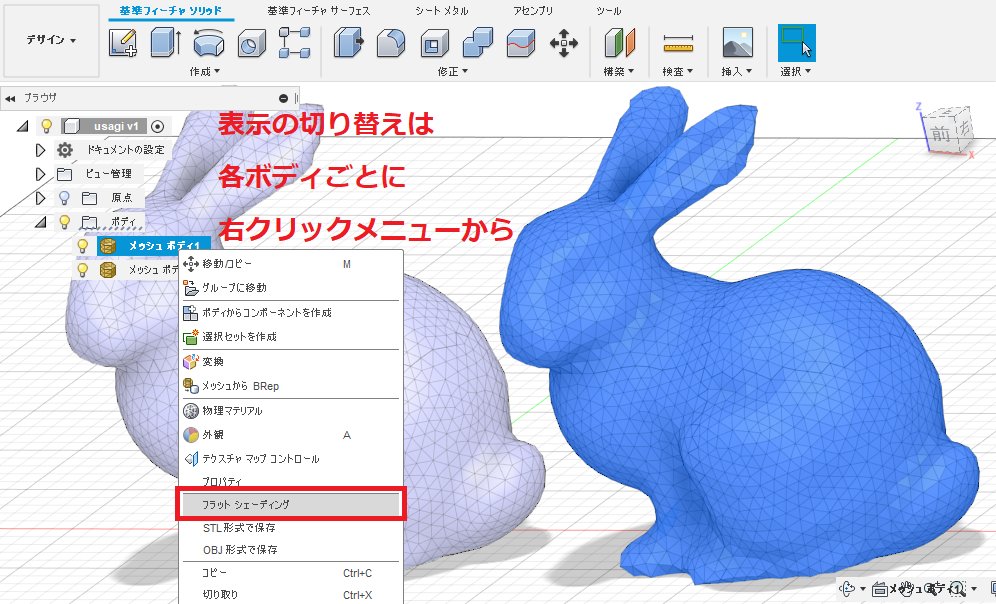The height and width of the screenshot is (604, 996).
Task: Choose グループに移動 from context menu
Action: pyautogui.click(x=291, y=288)
